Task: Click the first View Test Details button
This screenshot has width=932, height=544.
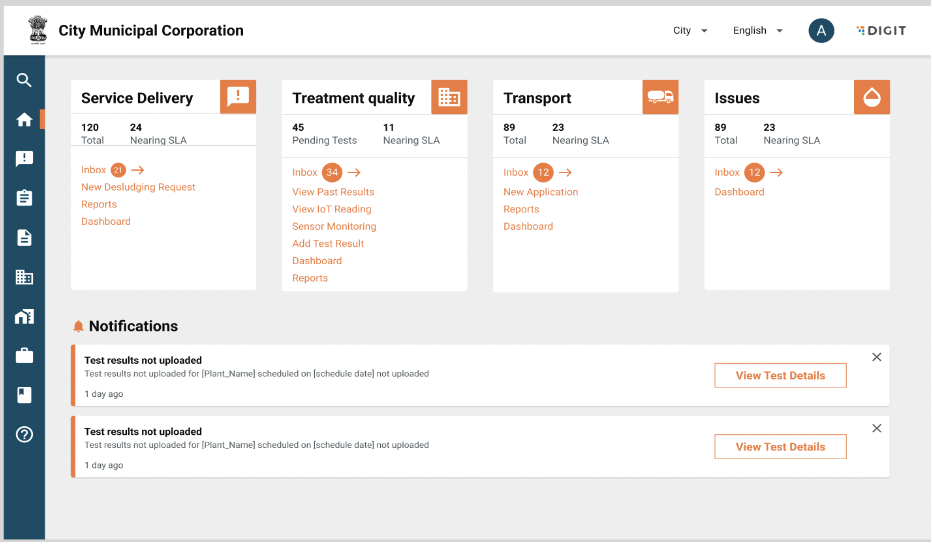Action: click(780, 376)
